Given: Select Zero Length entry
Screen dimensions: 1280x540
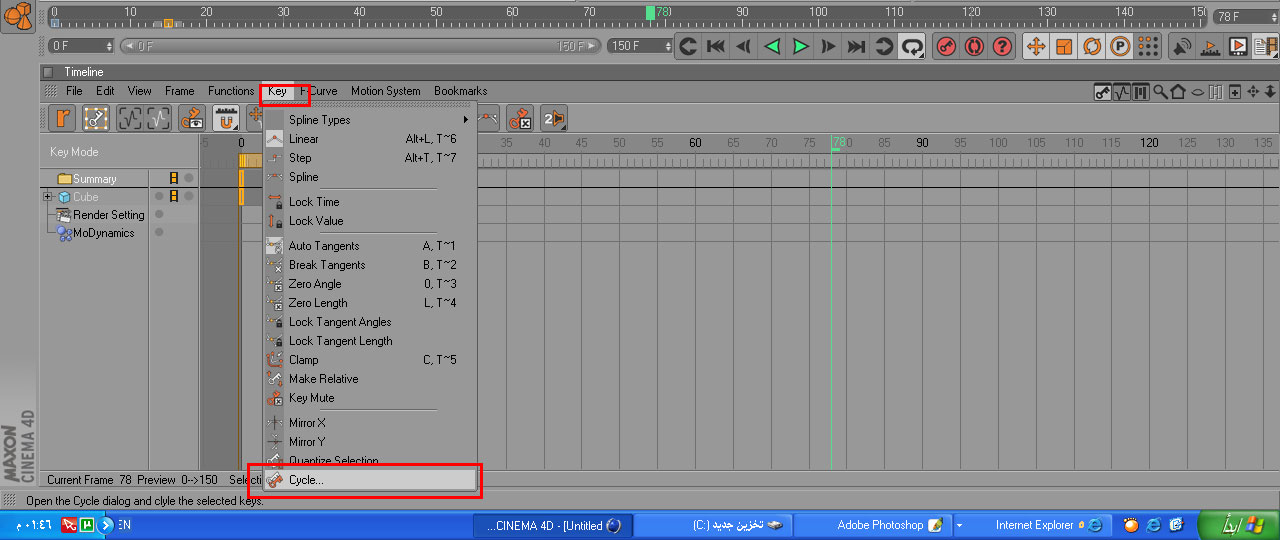Looking at the screenshot, I should coord(370,303).
